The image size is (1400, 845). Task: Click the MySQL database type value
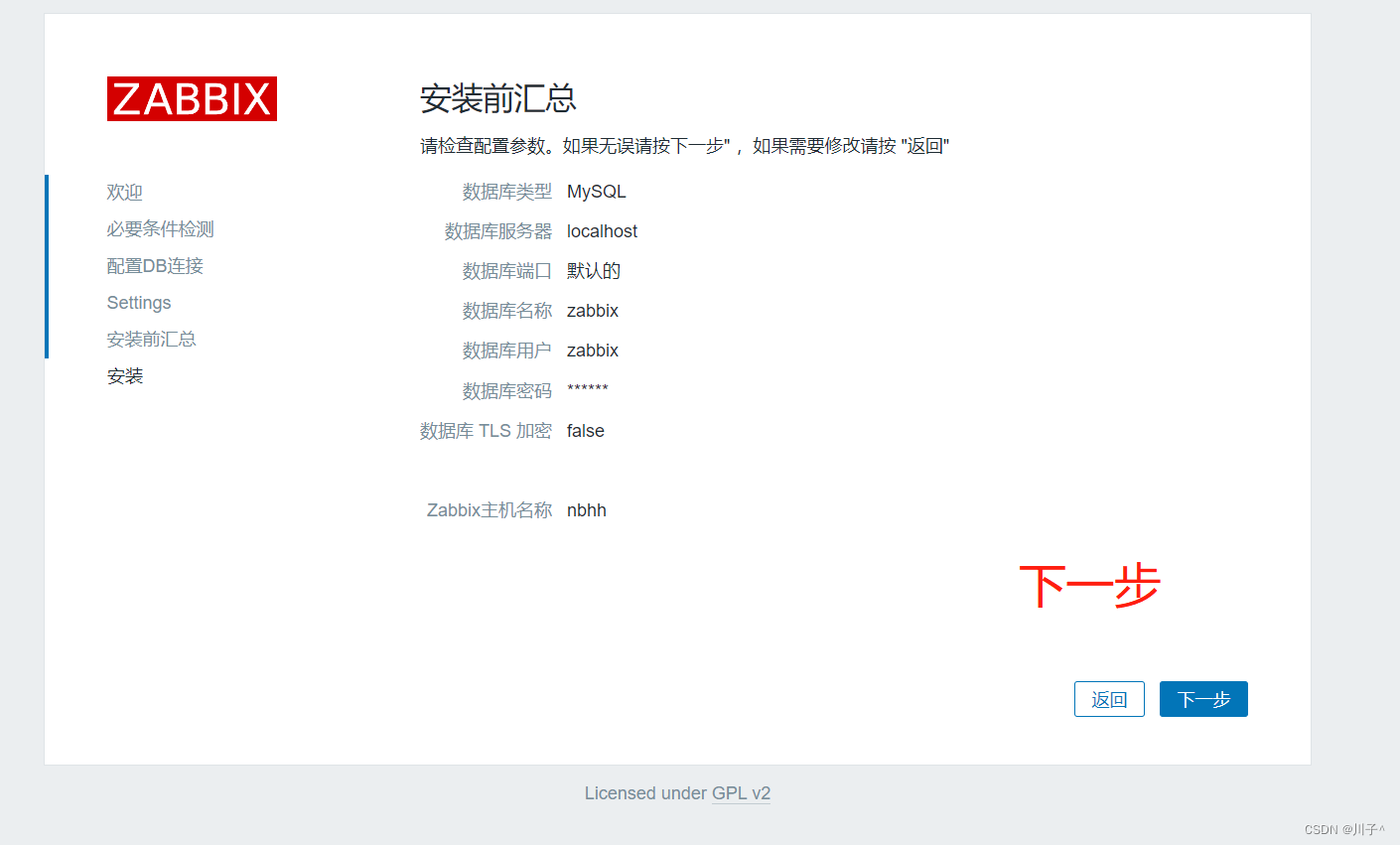(x=596, y=191)
